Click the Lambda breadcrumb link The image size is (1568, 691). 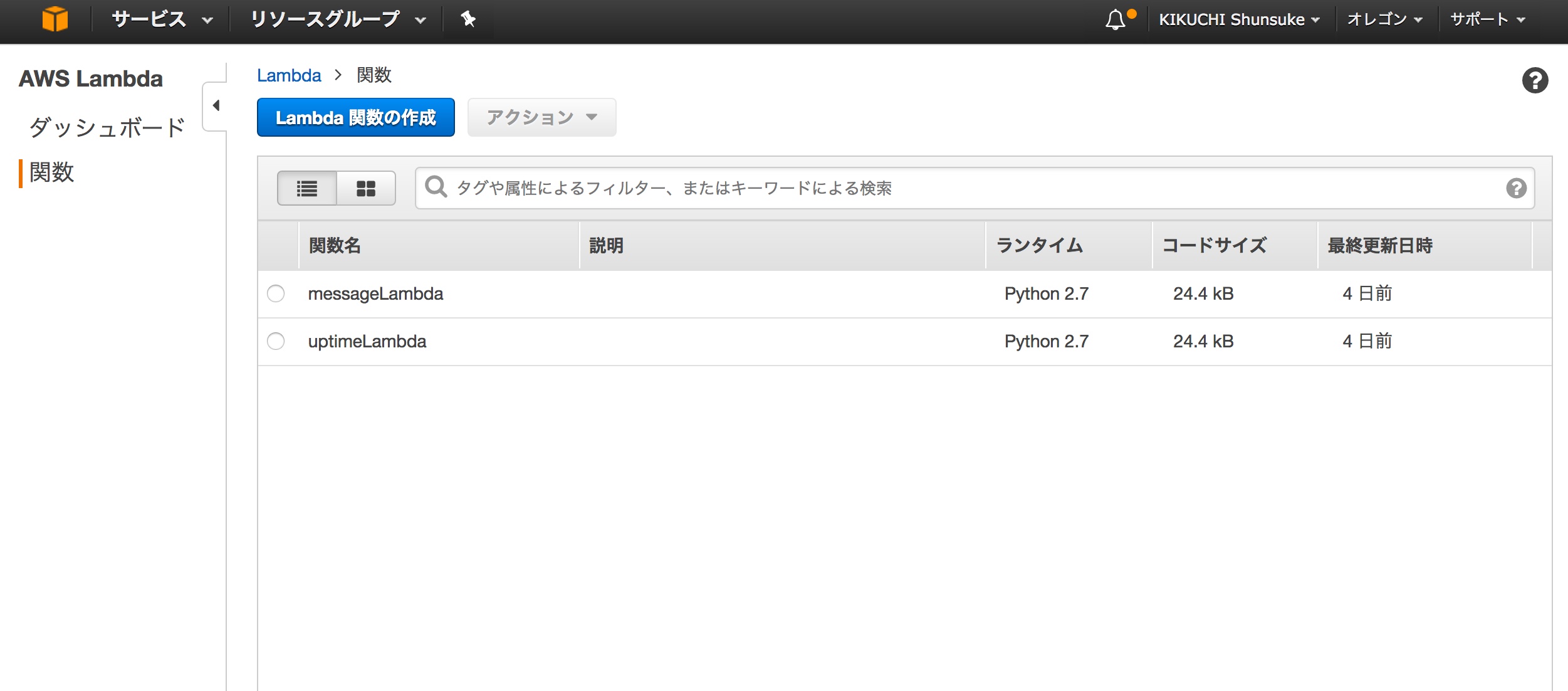coord(289,75)
